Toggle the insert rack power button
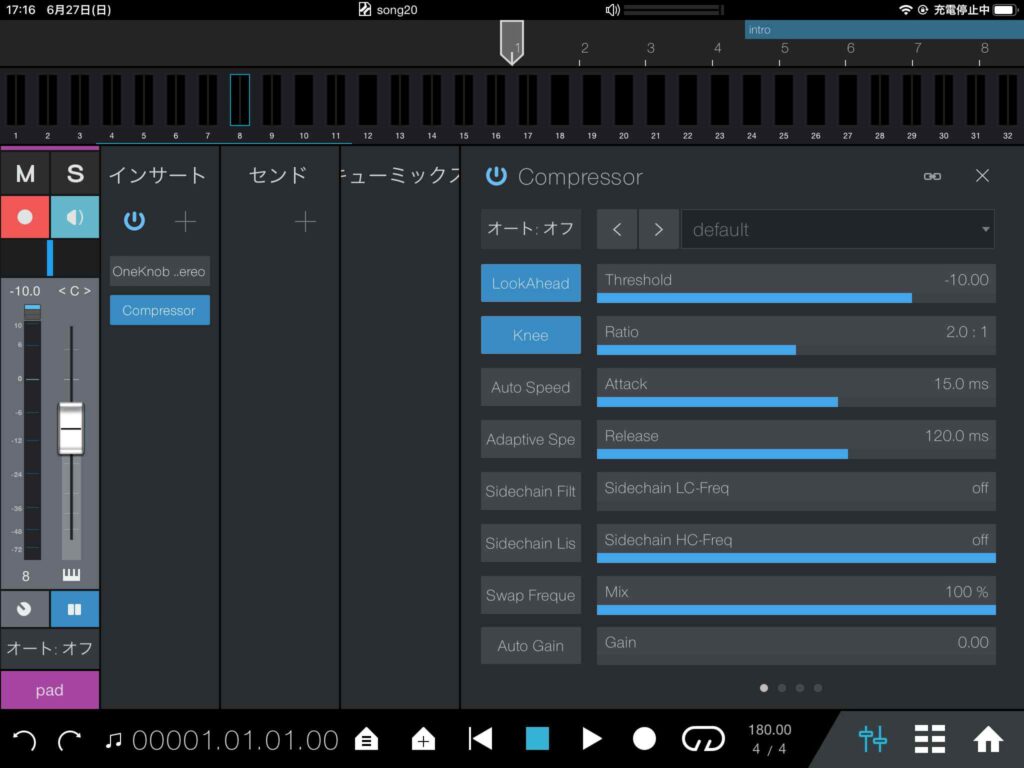 point(134,221)
